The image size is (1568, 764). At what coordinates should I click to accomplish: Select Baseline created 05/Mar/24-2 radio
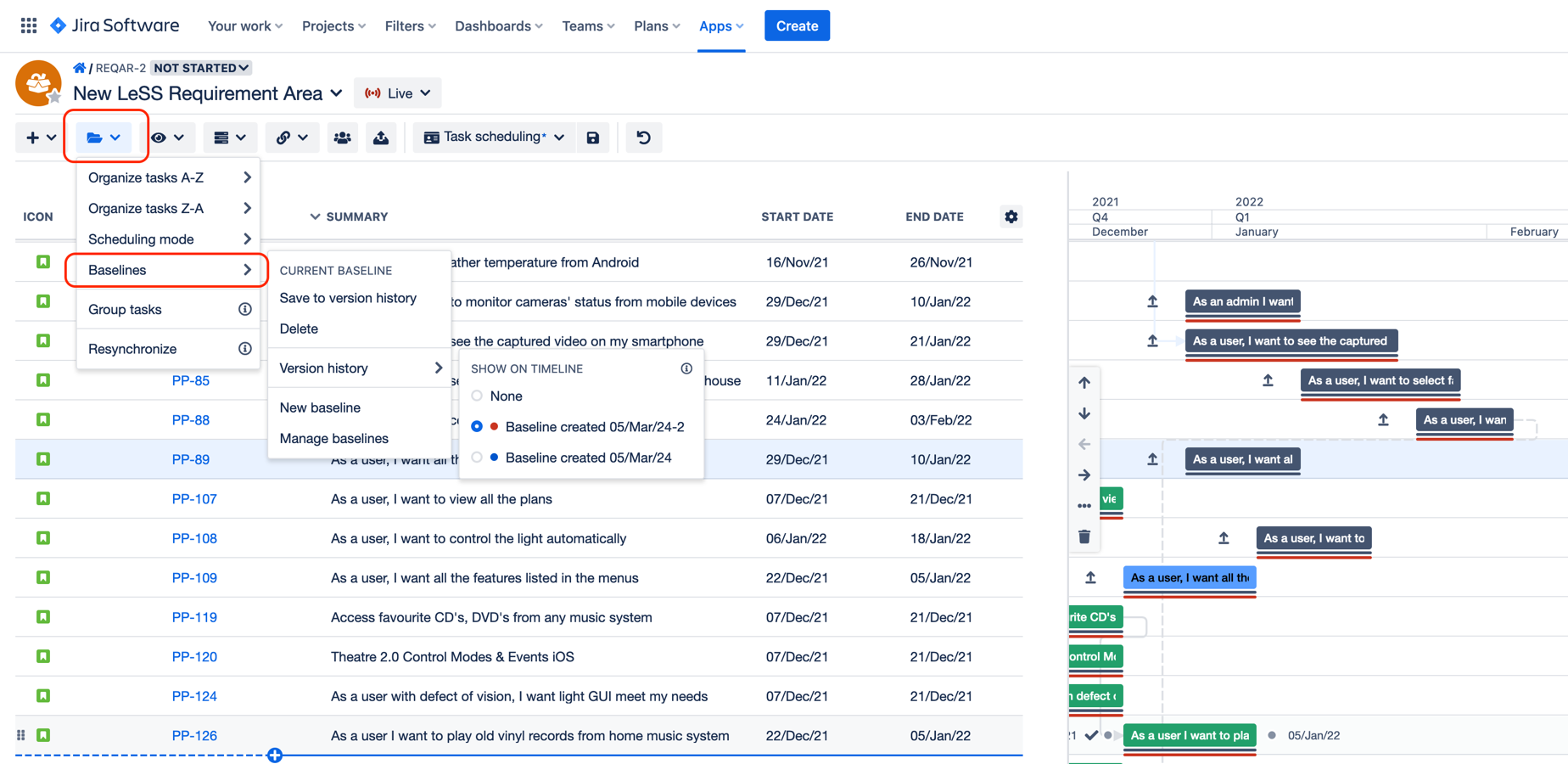click(477, 426)
